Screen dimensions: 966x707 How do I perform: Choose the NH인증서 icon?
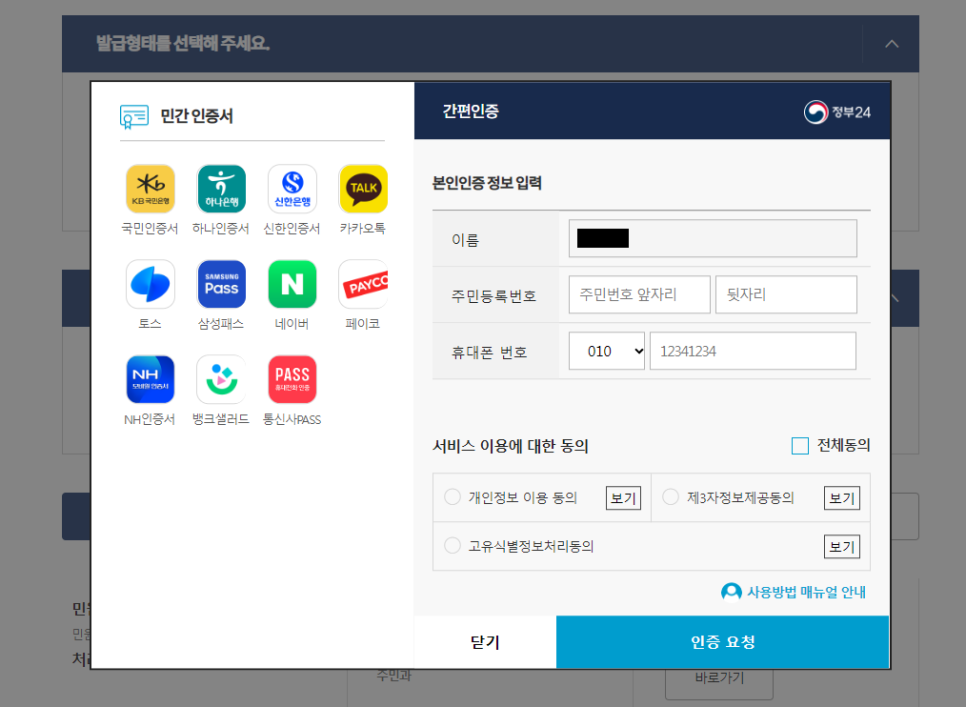150,379
